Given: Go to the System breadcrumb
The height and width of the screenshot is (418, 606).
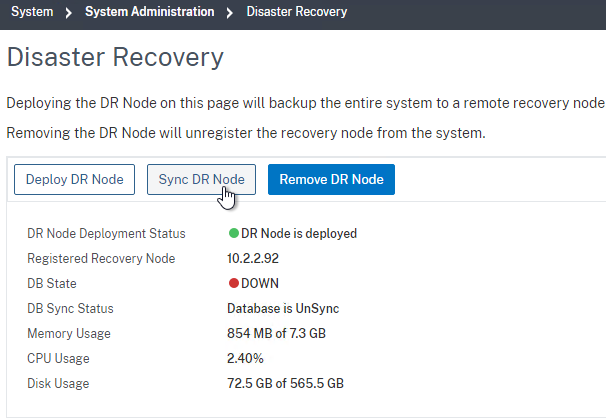Looking at the screenshot, I should tap(32, 12).
